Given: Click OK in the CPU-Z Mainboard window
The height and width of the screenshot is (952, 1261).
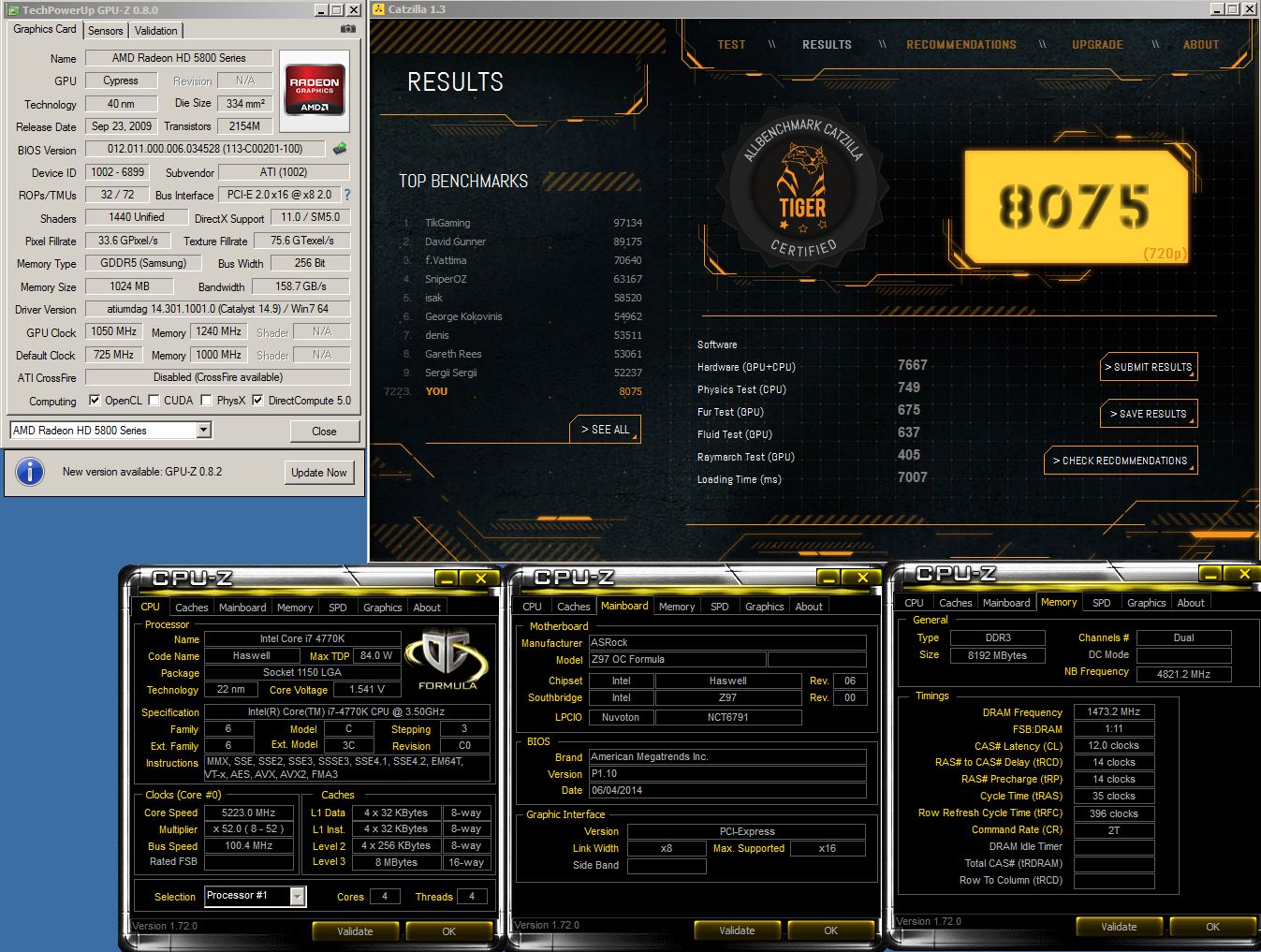Looking at the screenshot, I should point(830,930).
